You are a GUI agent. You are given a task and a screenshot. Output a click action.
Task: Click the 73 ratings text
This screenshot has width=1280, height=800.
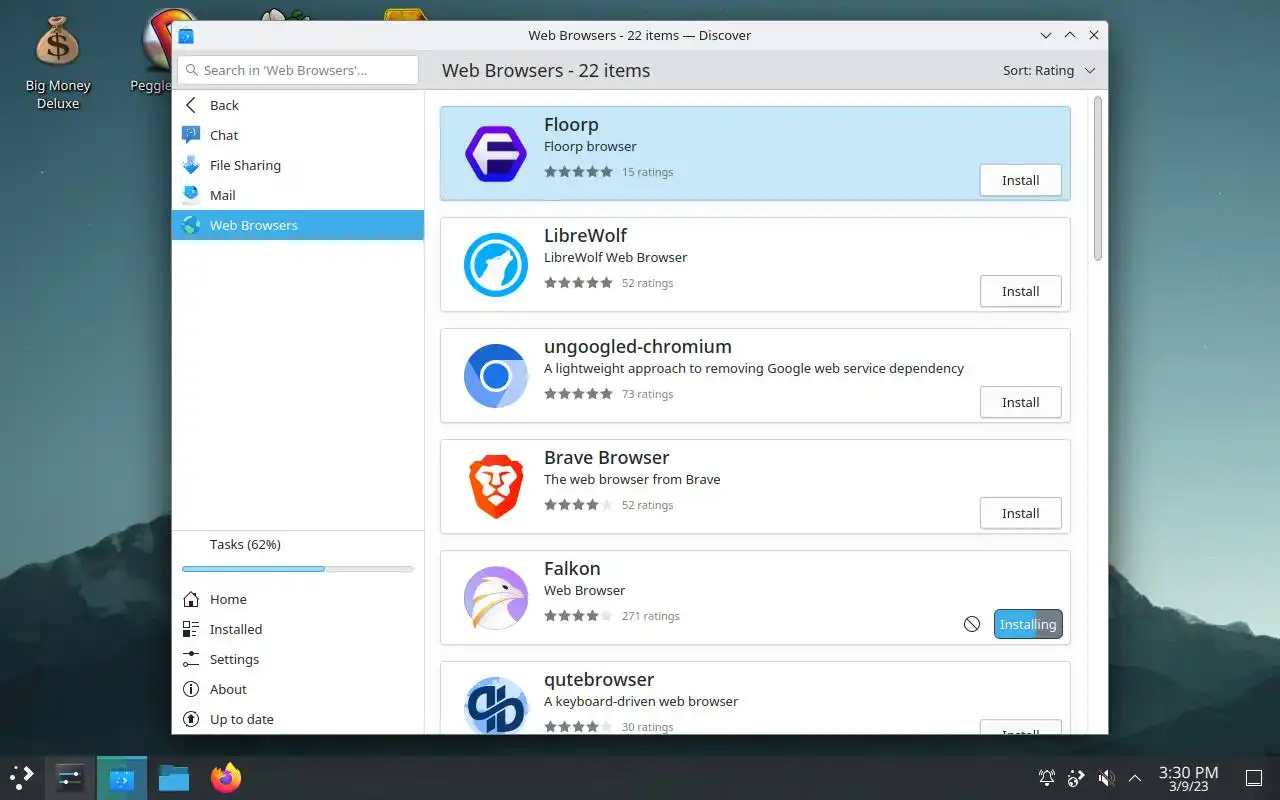(x=647, y=394)
